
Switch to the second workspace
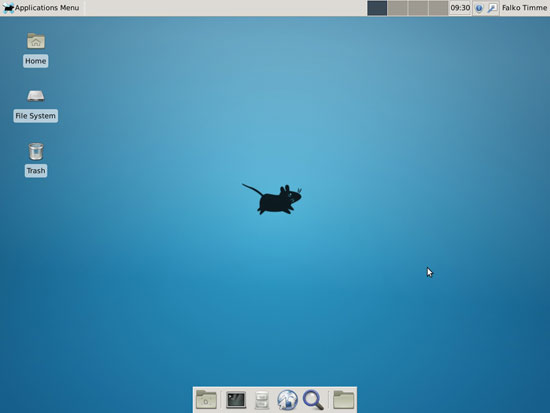397,8
